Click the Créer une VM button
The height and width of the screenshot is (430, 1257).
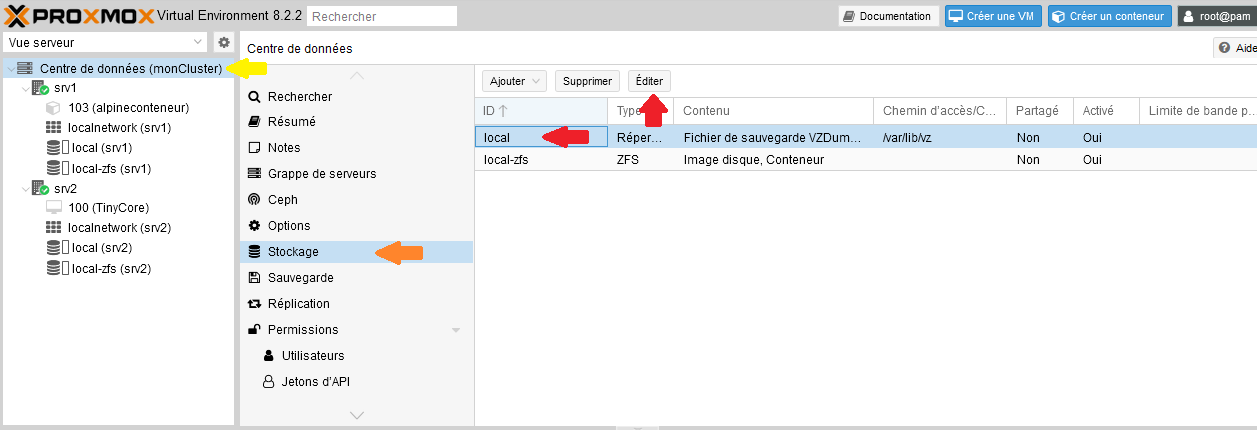coord(992,16)
